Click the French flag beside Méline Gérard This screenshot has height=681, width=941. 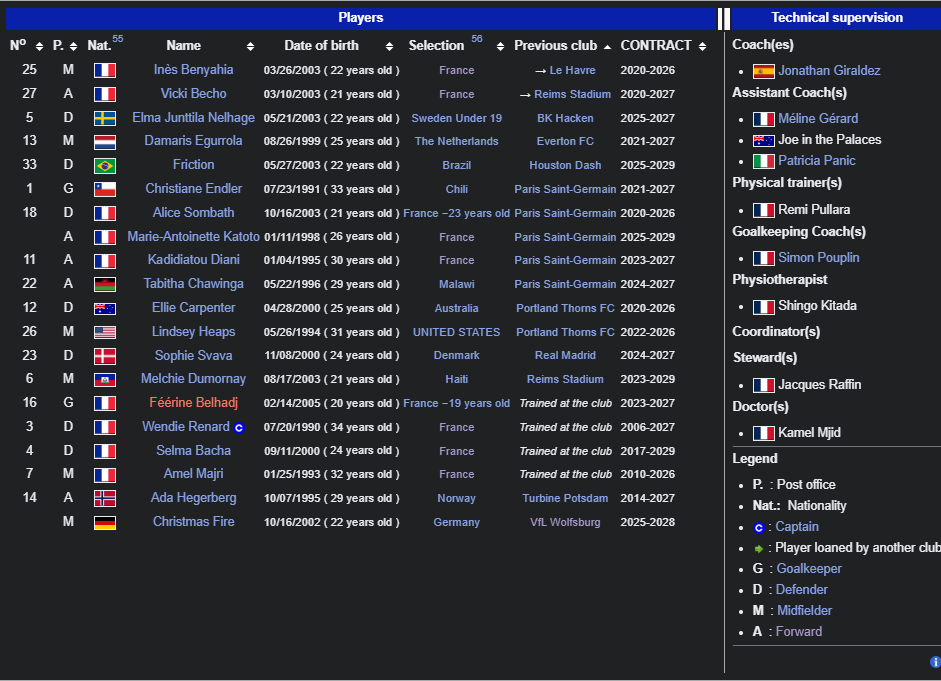point(764,119)
